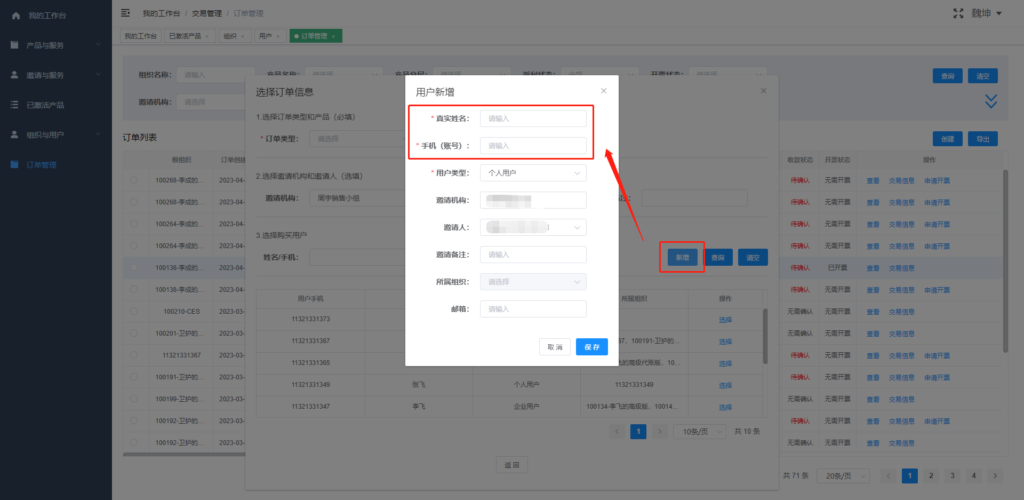This screenshot has height=500, width=1024.
Task: Go to previous page in order list pagination
Action: 888,476
